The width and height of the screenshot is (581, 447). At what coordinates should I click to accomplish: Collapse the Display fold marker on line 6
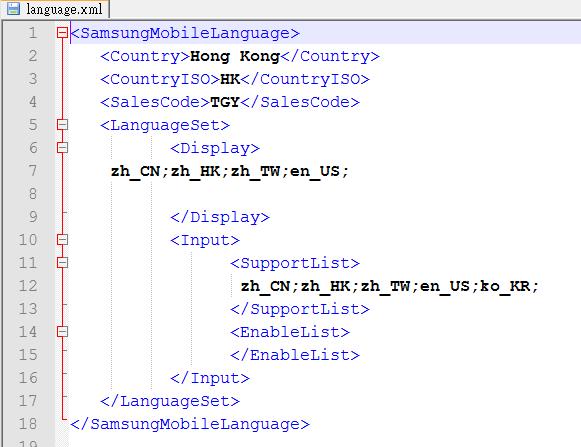click(62, 148)
